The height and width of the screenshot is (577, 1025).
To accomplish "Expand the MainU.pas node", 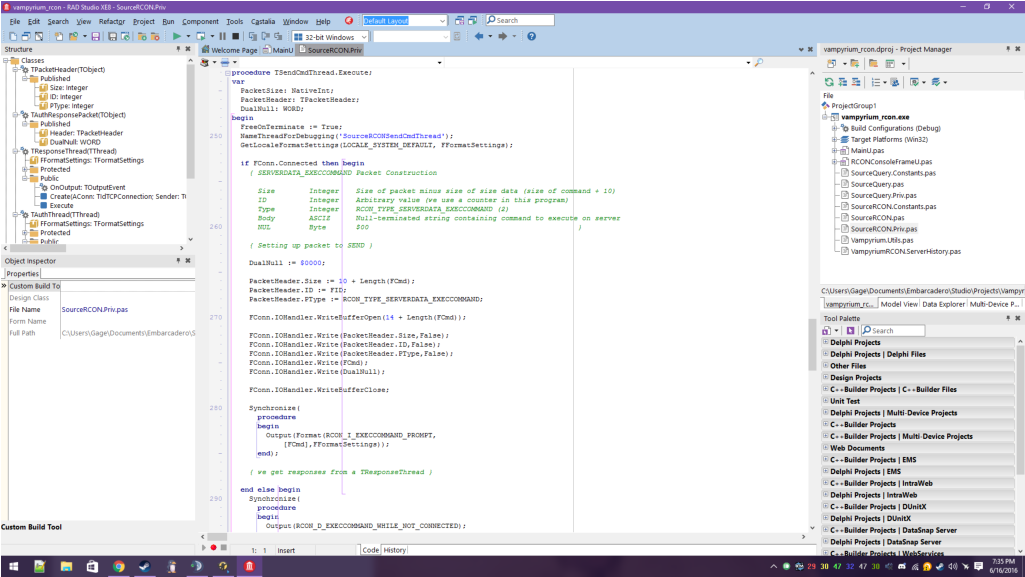I will [834, 150].
